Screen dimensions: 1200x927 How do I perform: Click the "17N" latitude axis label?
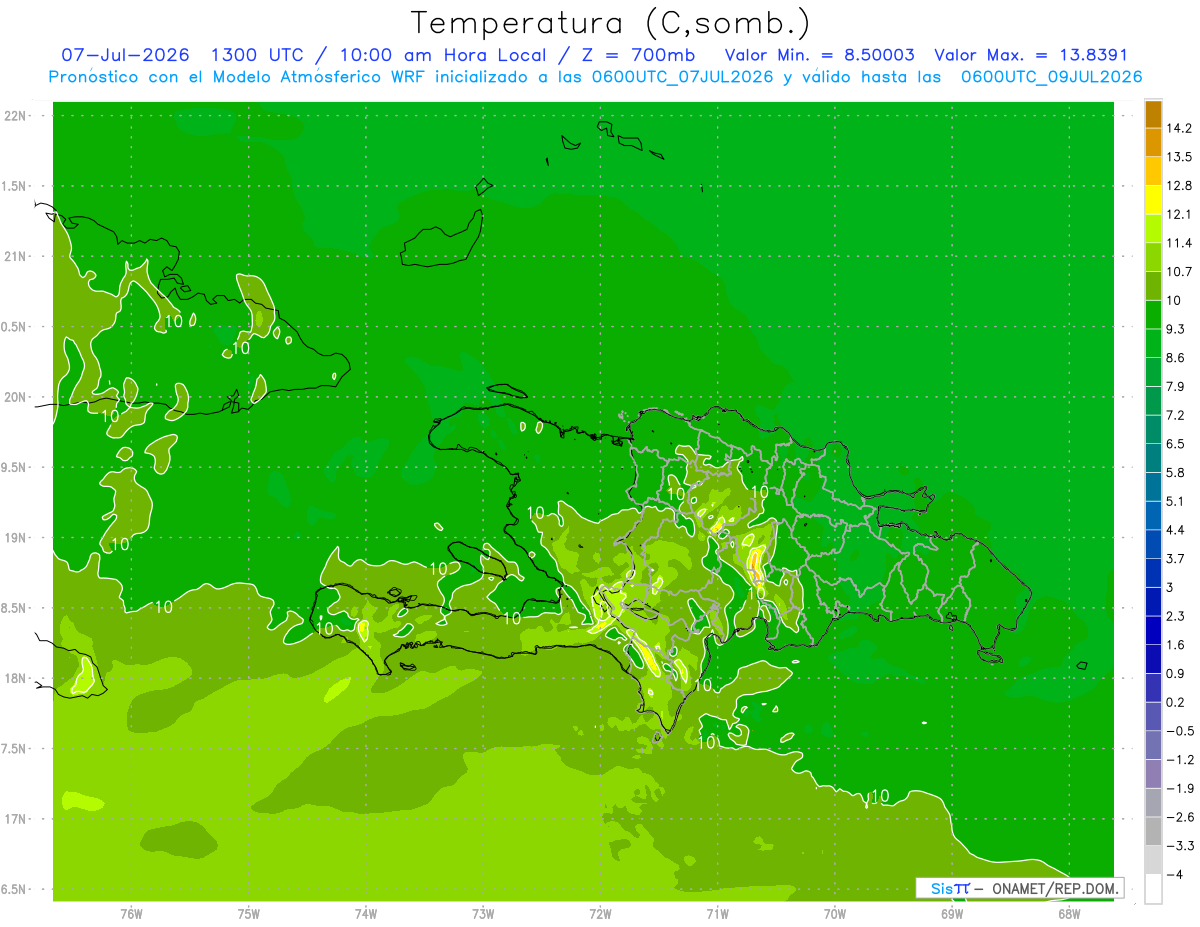(15, 819)
